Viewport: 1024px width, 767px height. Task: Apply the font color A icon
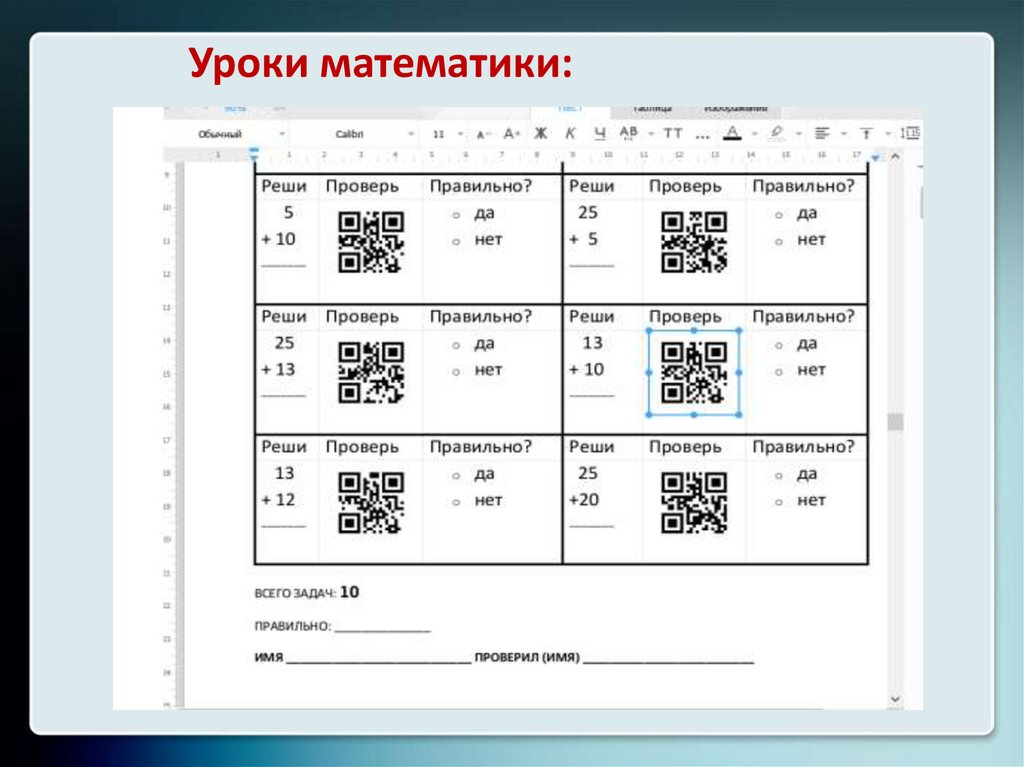tap(732, 133)
